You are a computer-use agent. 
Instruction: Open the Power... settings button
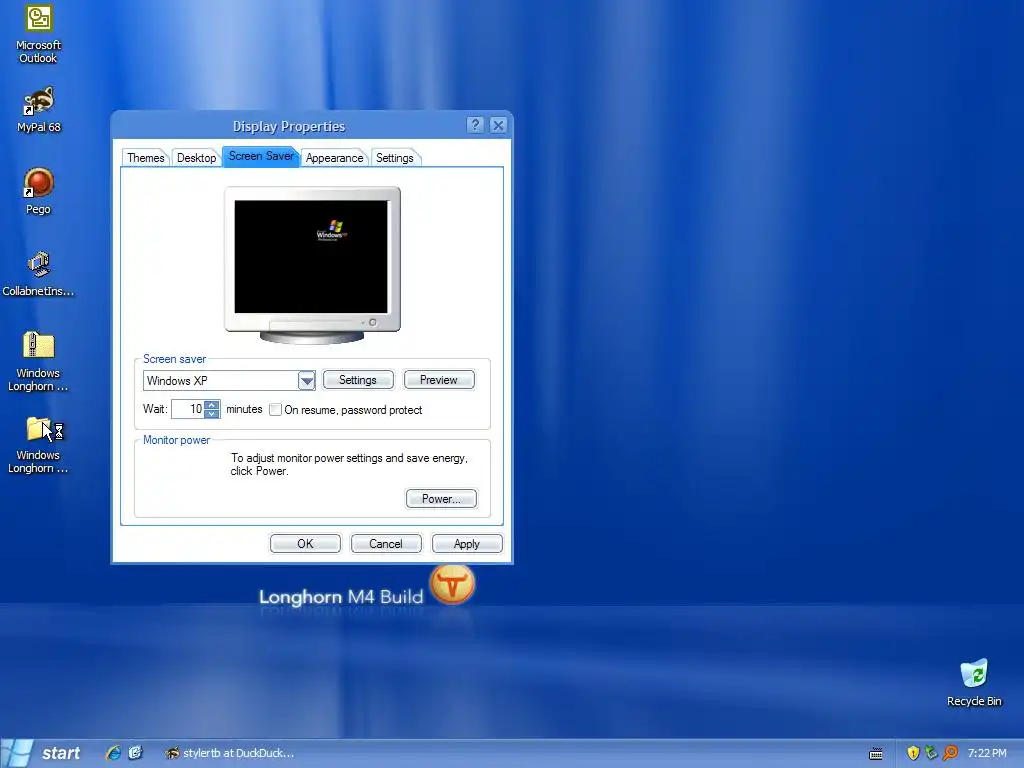(441, 499)
